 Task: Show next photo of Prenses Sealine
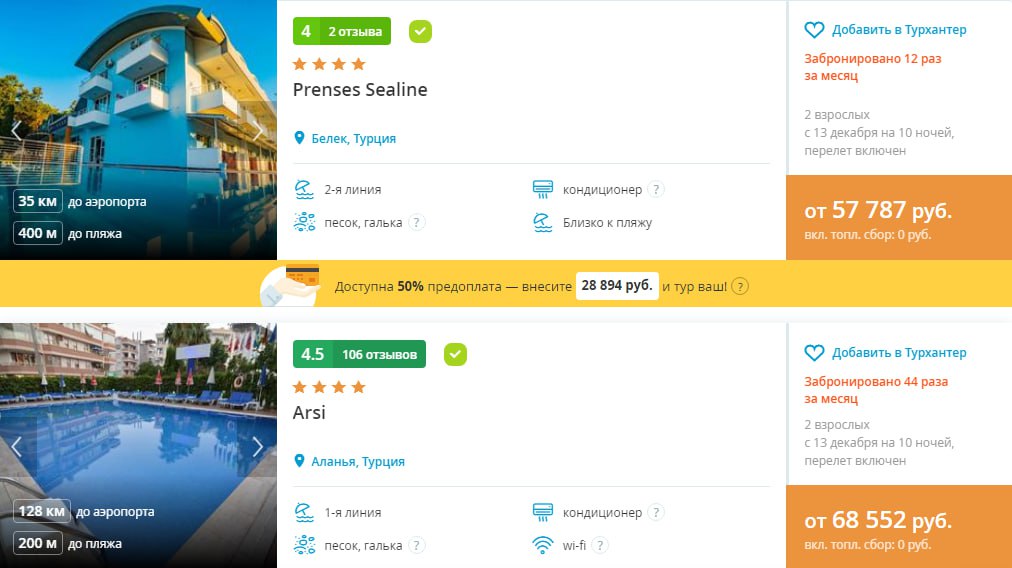258,130
